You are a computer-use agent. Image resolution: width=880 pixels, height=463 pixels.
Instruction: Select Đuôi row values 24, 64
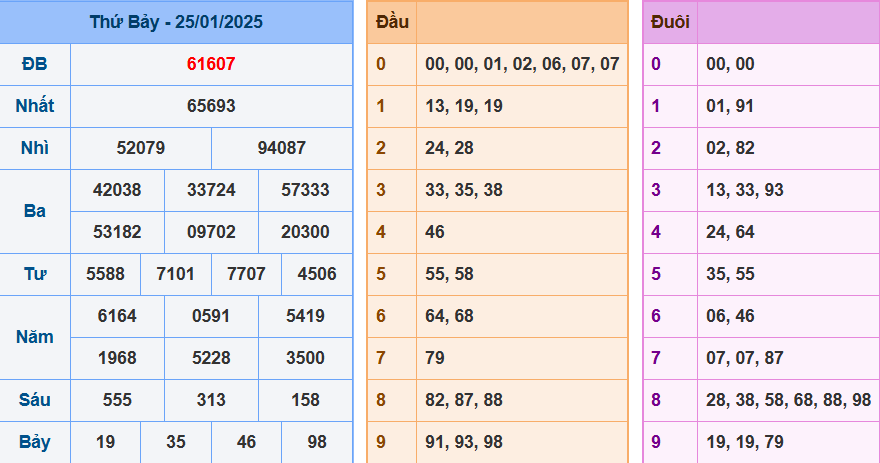pyautogui.click(x=730, y=232)
